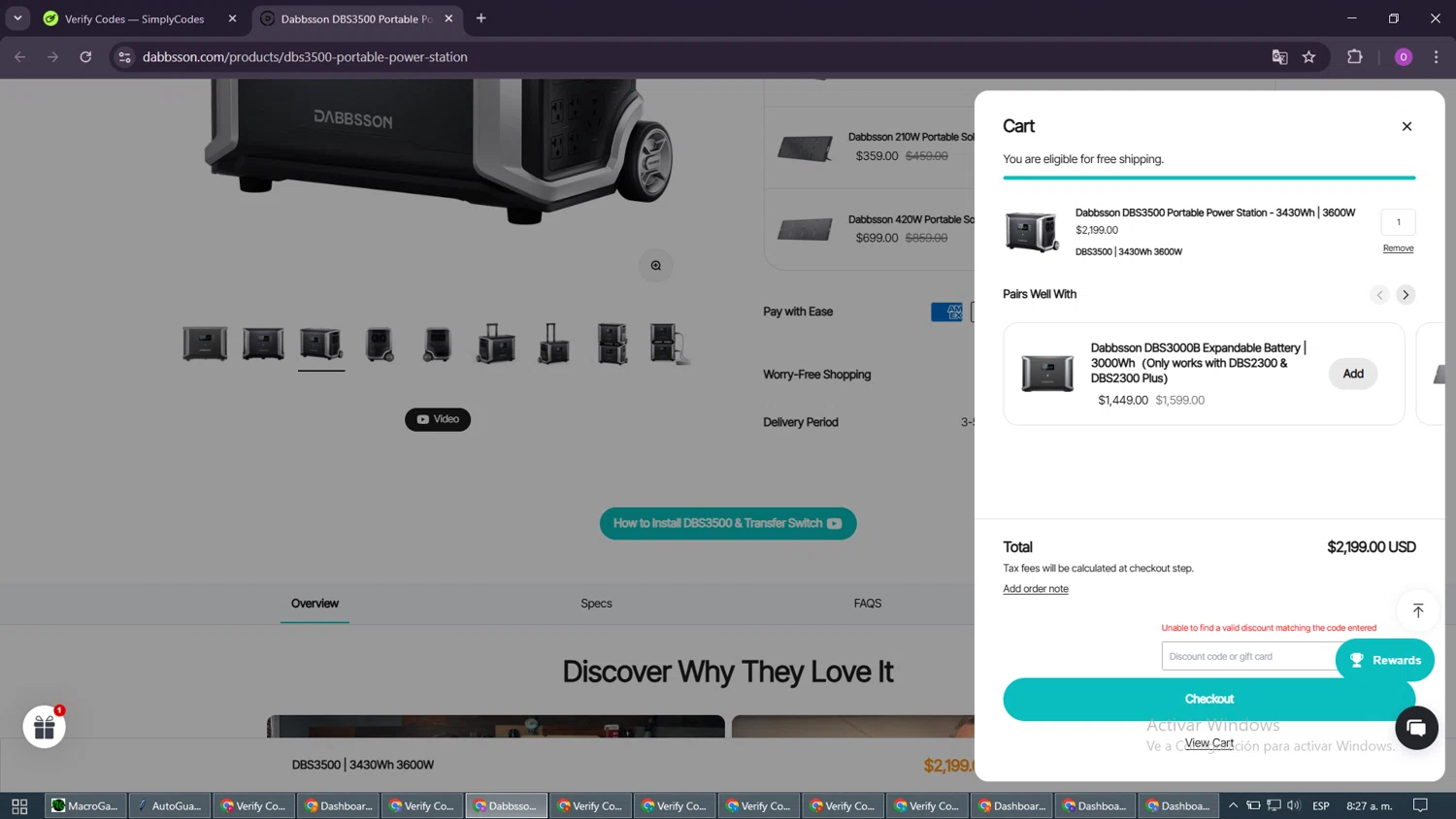
Task: Open the live chat bubble
Action: click(1416, 728)
